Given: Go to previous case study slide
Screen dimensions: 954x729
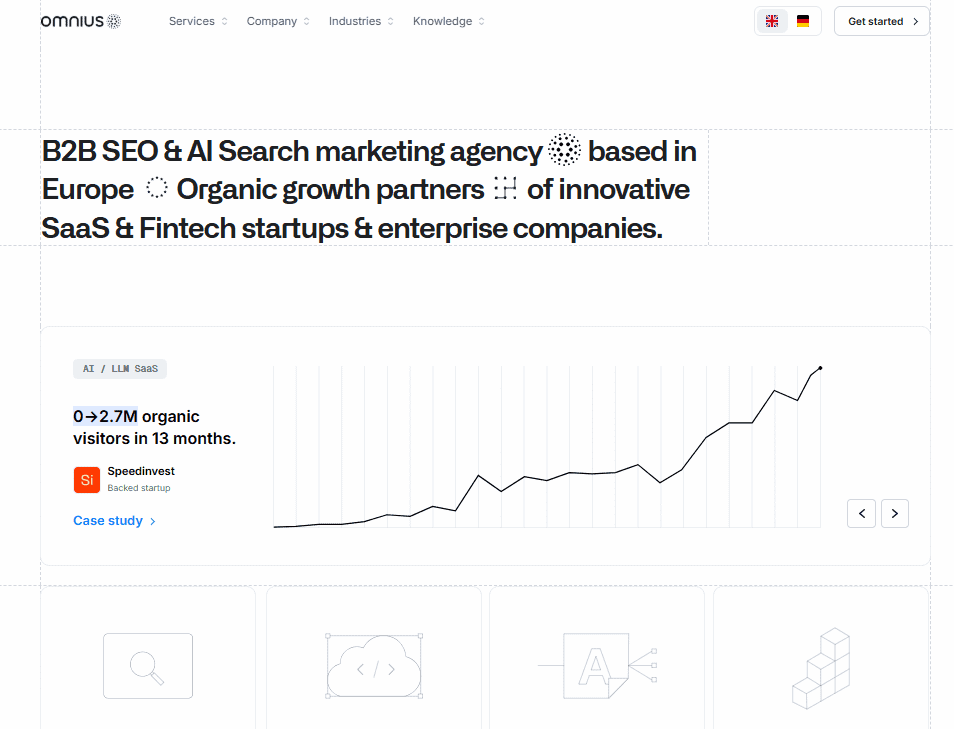Looking at the screenshot, I should click(x=862, y=513).
